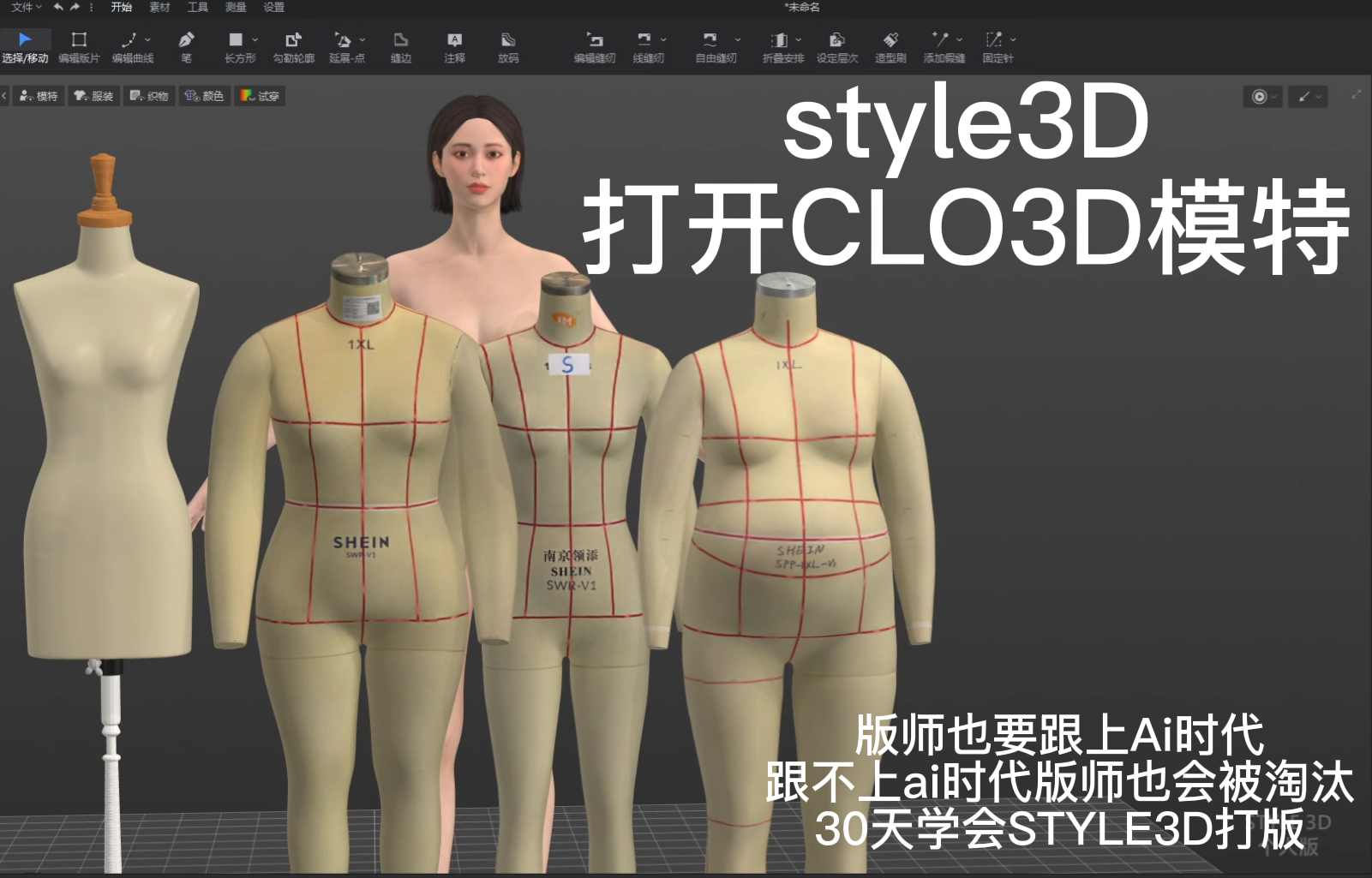Select the 延展-点 extend point tool

click(x=344, y=47)
